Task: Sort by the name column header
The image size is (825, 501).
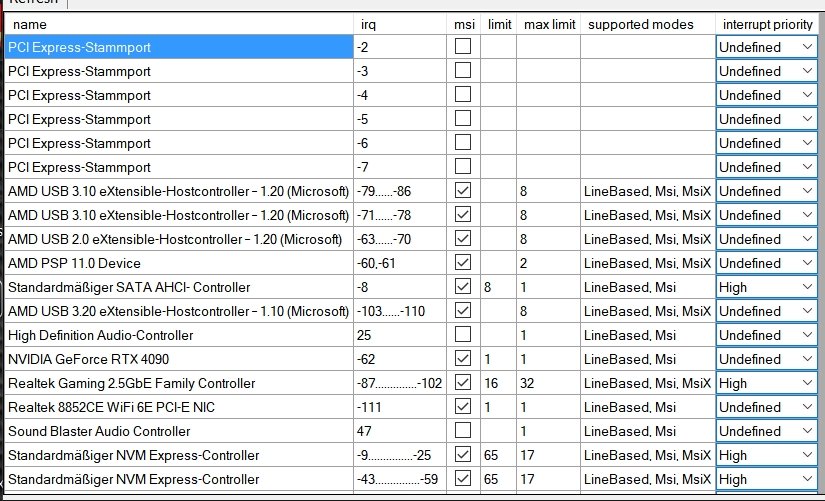Action: click(179, 24)
